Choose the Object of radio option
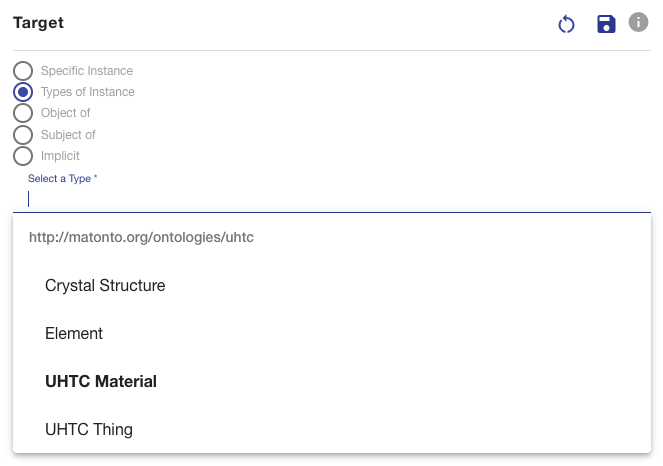 coord(23,113)
